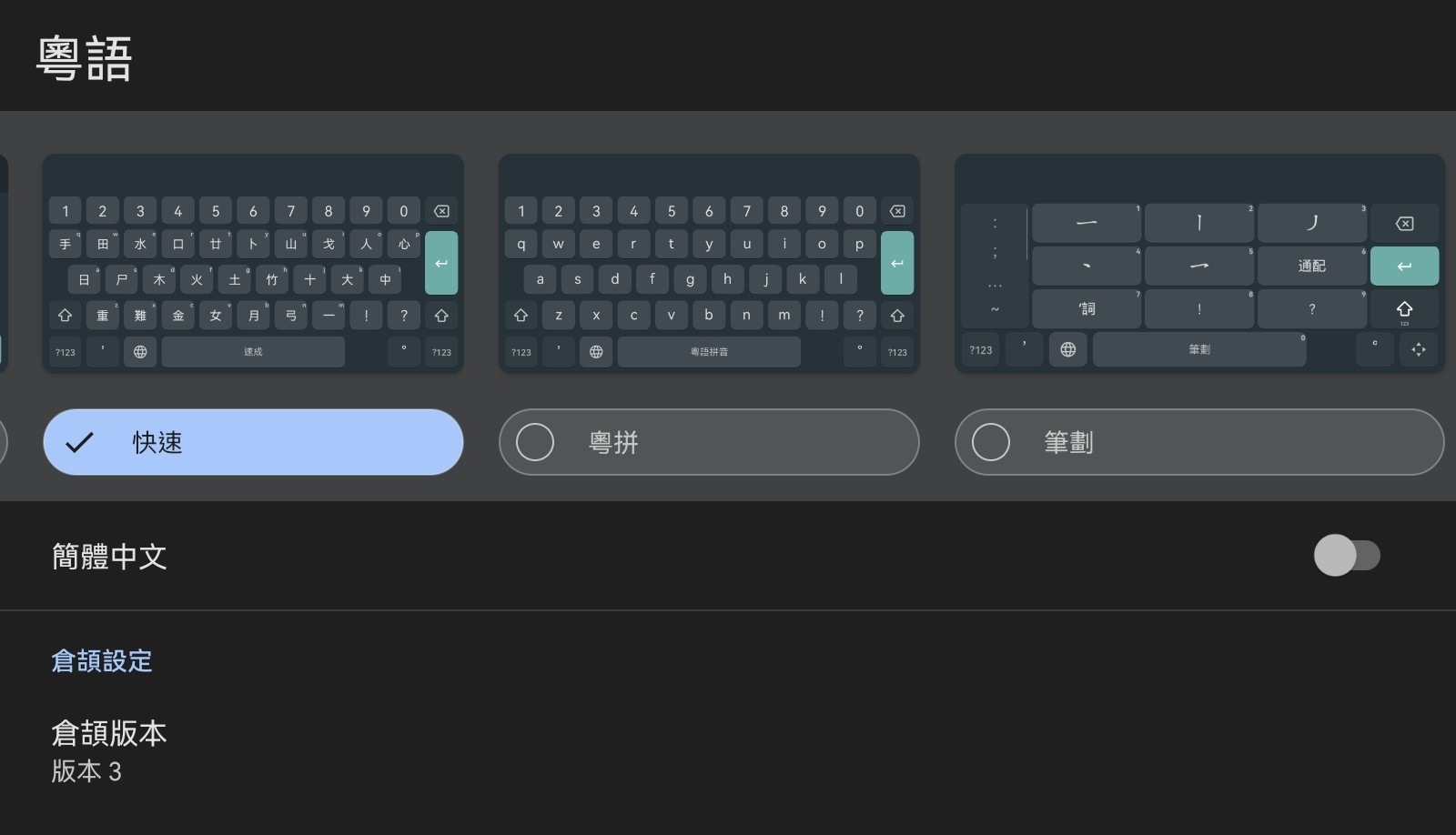Click globe icon in 快速 keyboard preview
The height and width of the screenshot is (835, 1456).
click(x=140, y=352)
